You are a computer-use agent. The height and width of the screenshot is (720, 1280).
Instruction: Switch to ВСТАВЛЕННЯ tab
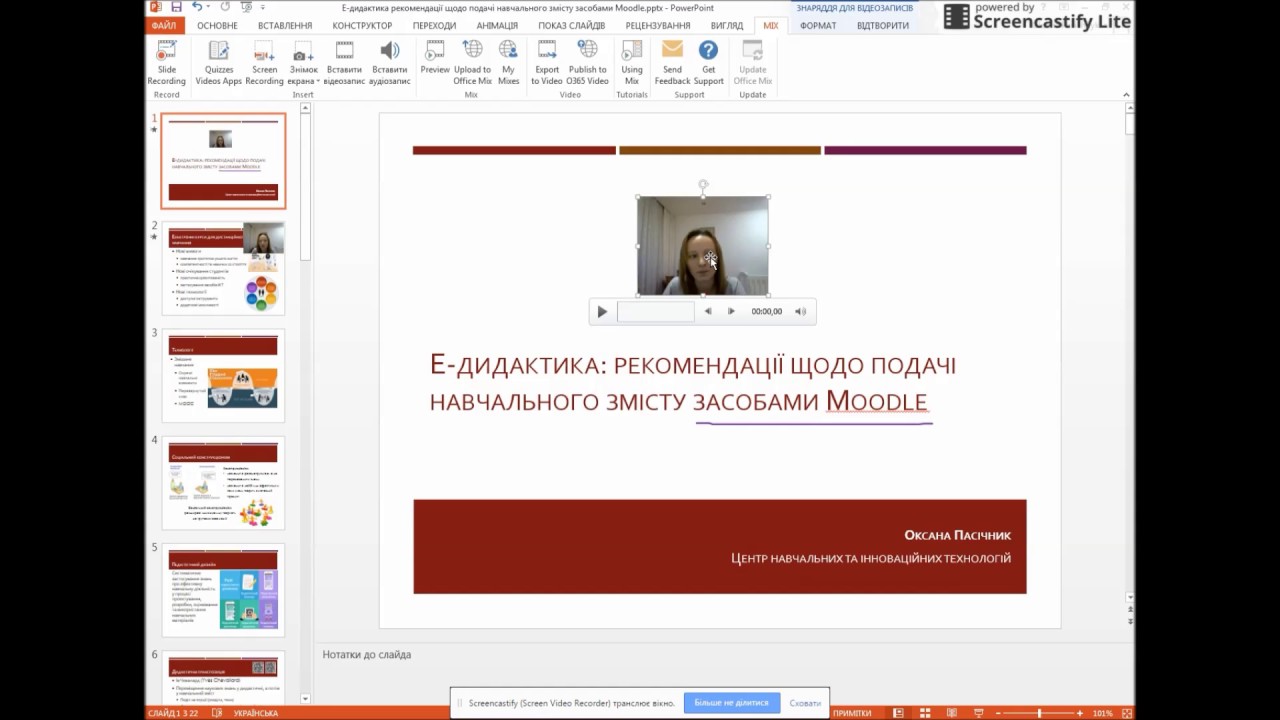[x=285, y=26]
